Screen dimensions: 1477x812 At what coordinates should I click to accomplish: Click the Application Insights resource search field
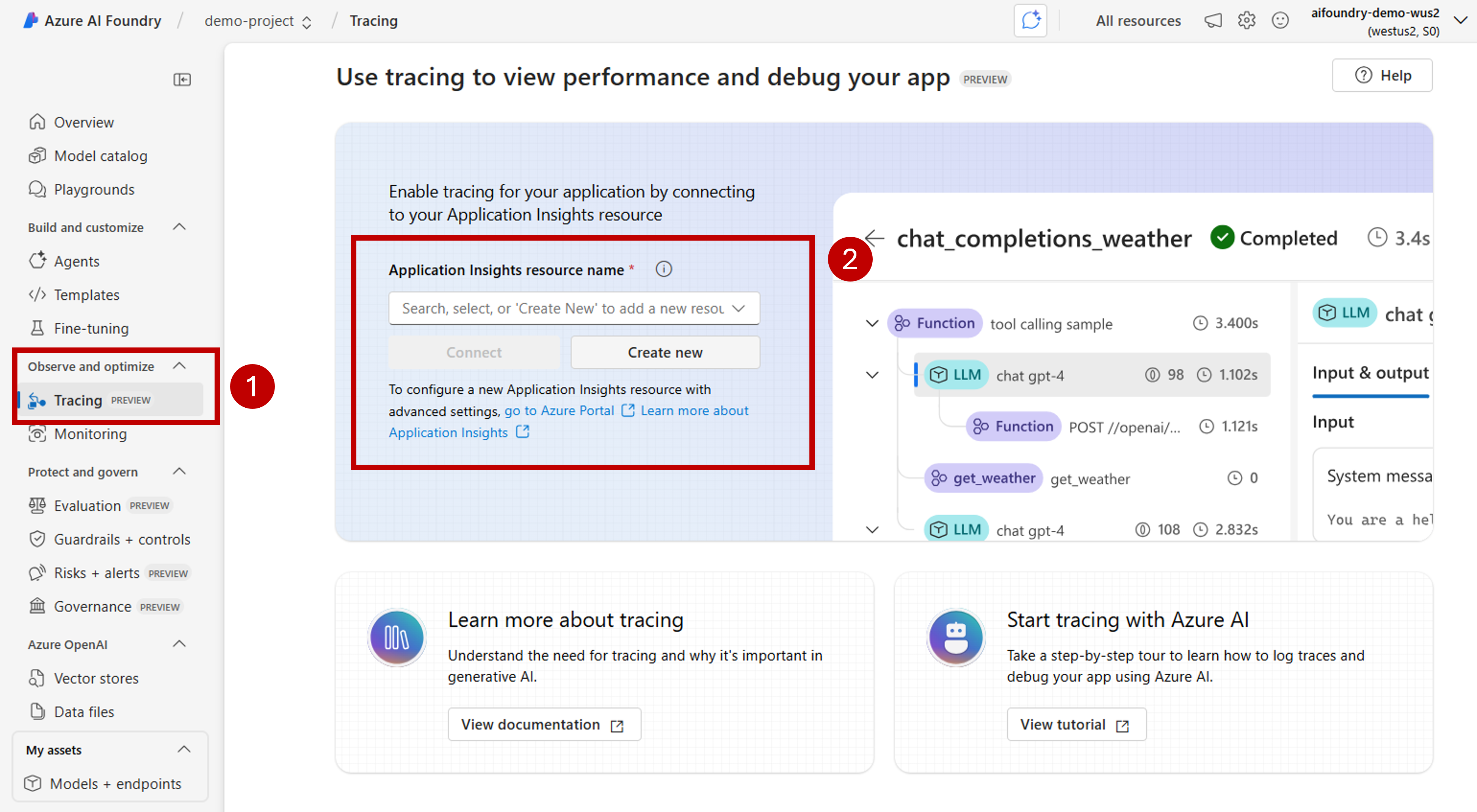tap(573, 308)
